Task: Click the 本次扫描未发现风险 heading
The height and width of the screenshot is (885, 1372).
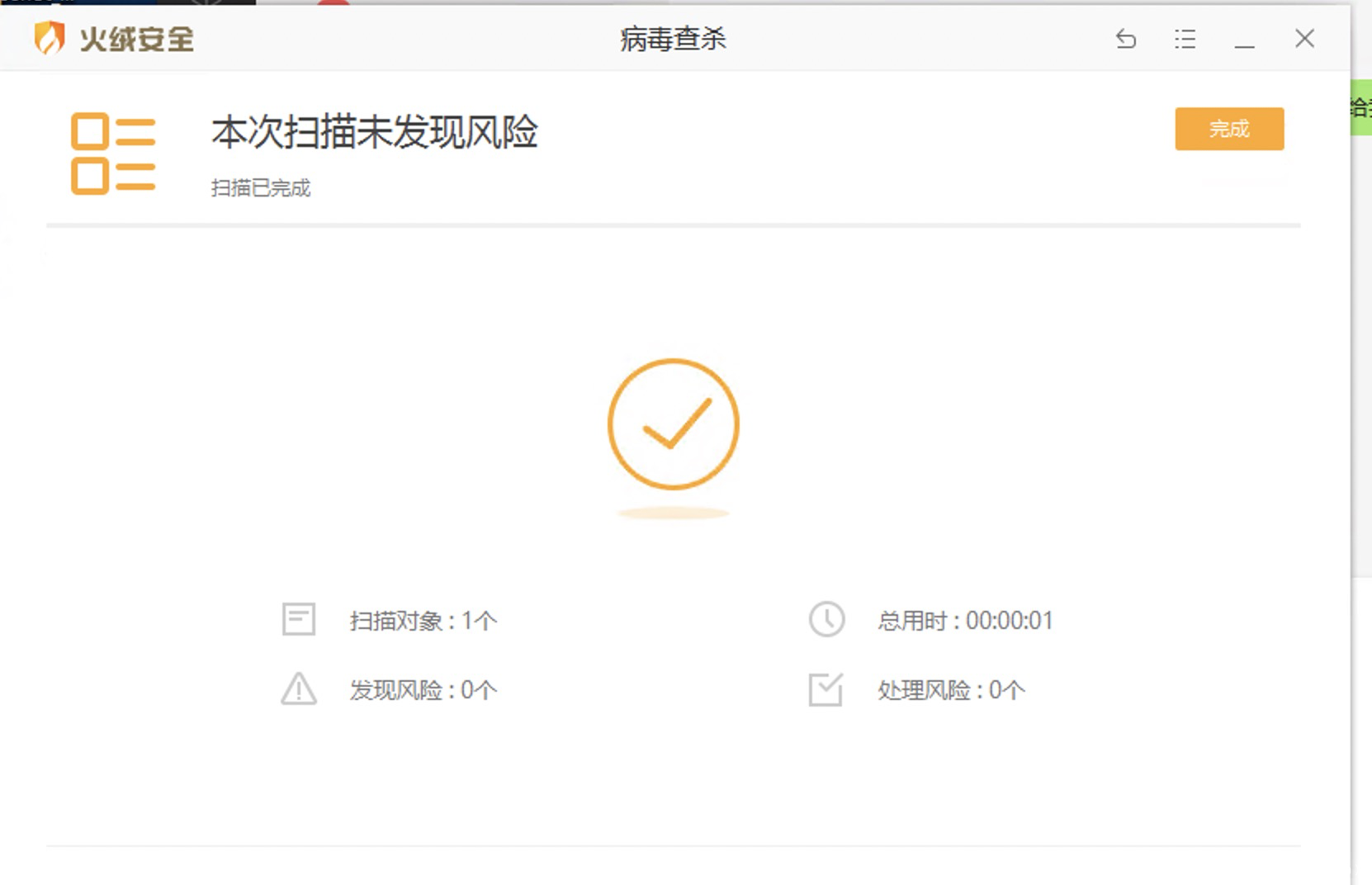Action: point(374,132)
